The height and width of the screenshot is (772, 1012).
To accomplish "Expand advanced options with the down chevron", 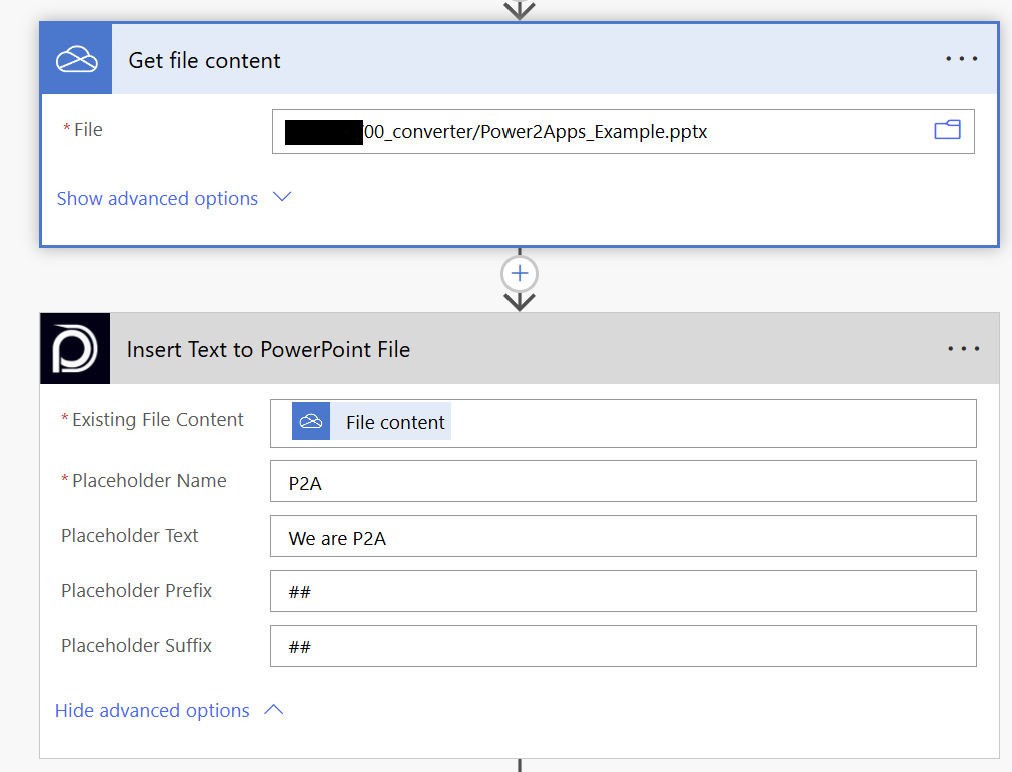I will (282, 197).
